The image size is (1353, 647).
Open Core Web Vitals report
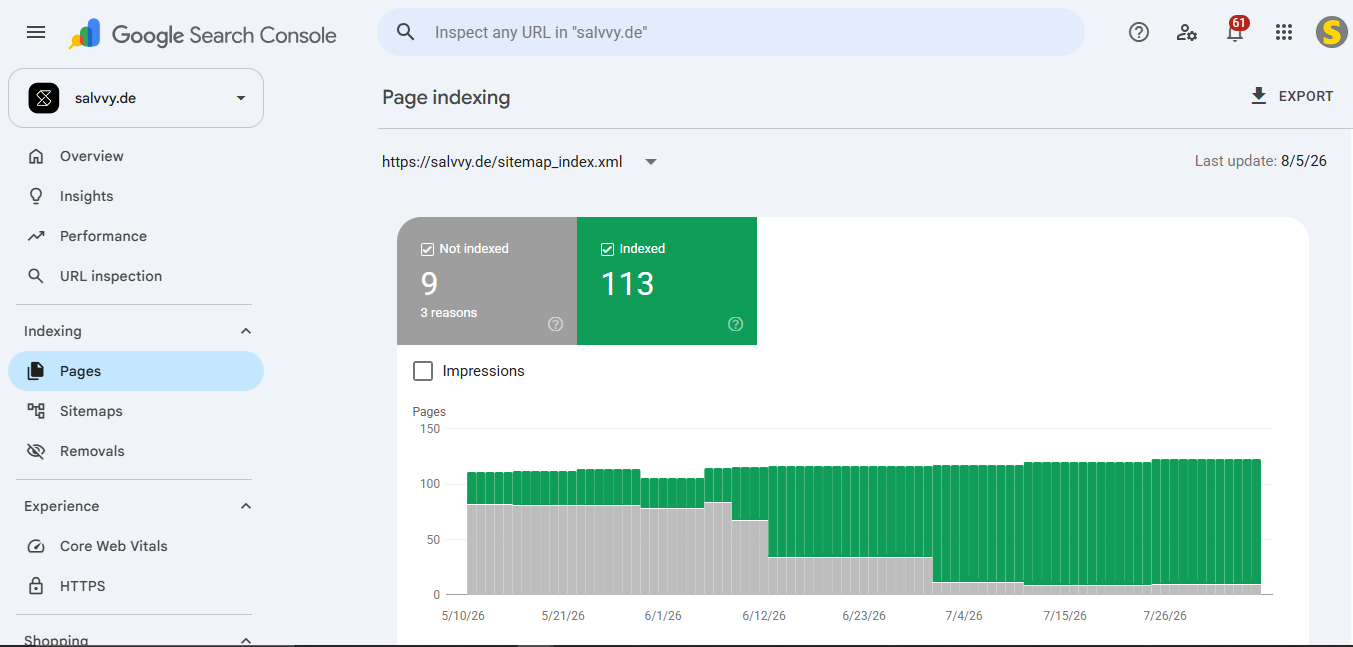click(x=136, y=546)
